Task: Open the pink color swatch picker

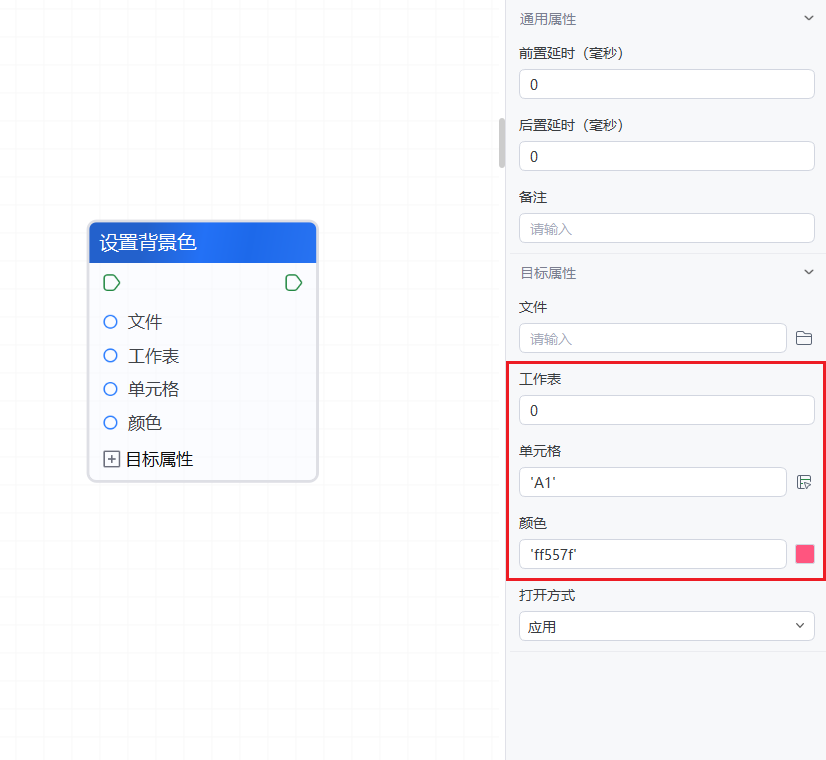Action: pyautogui.click(x=804, y=554)
